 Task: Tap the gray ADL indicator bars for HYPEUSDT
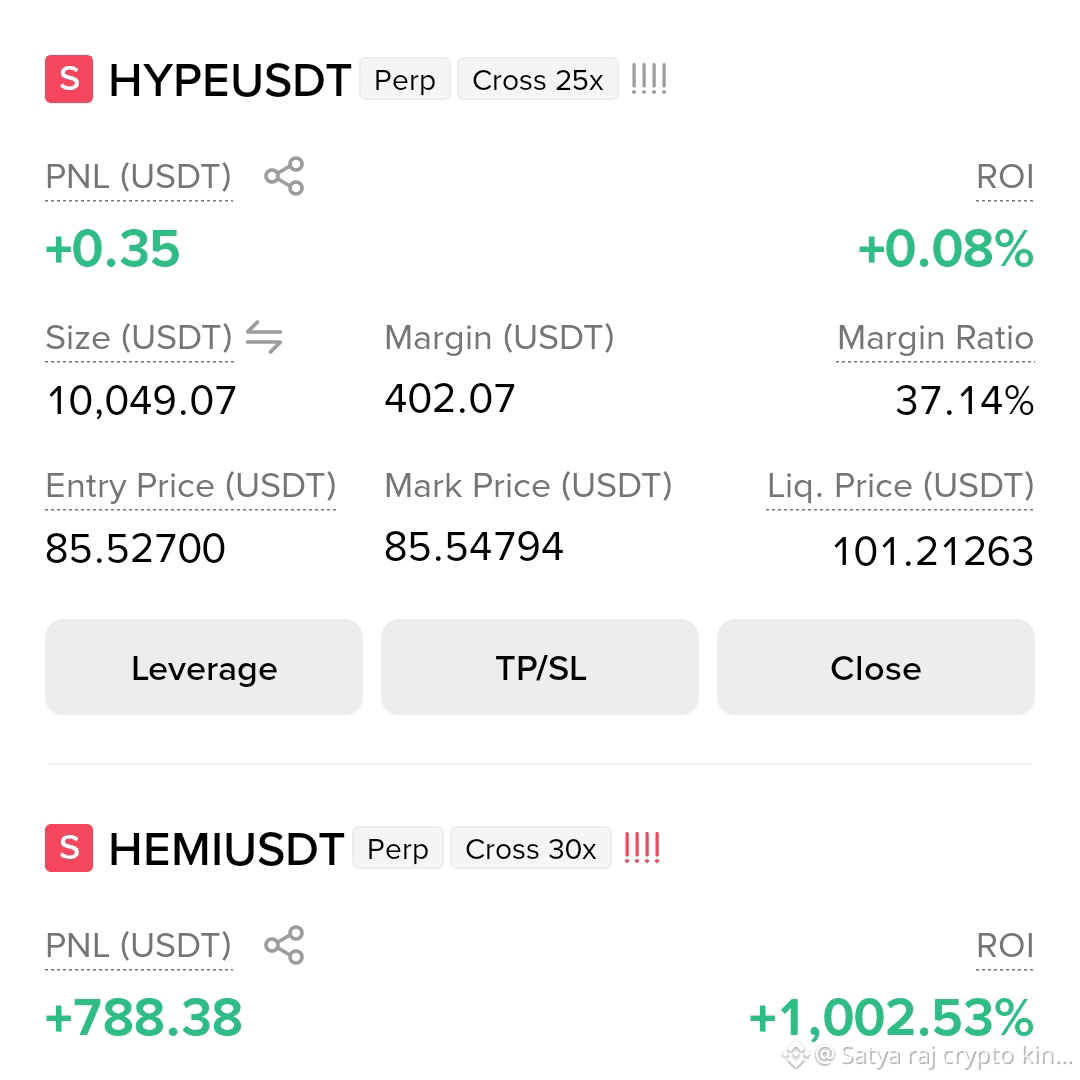pyautogui.click(x=649, y=79)
